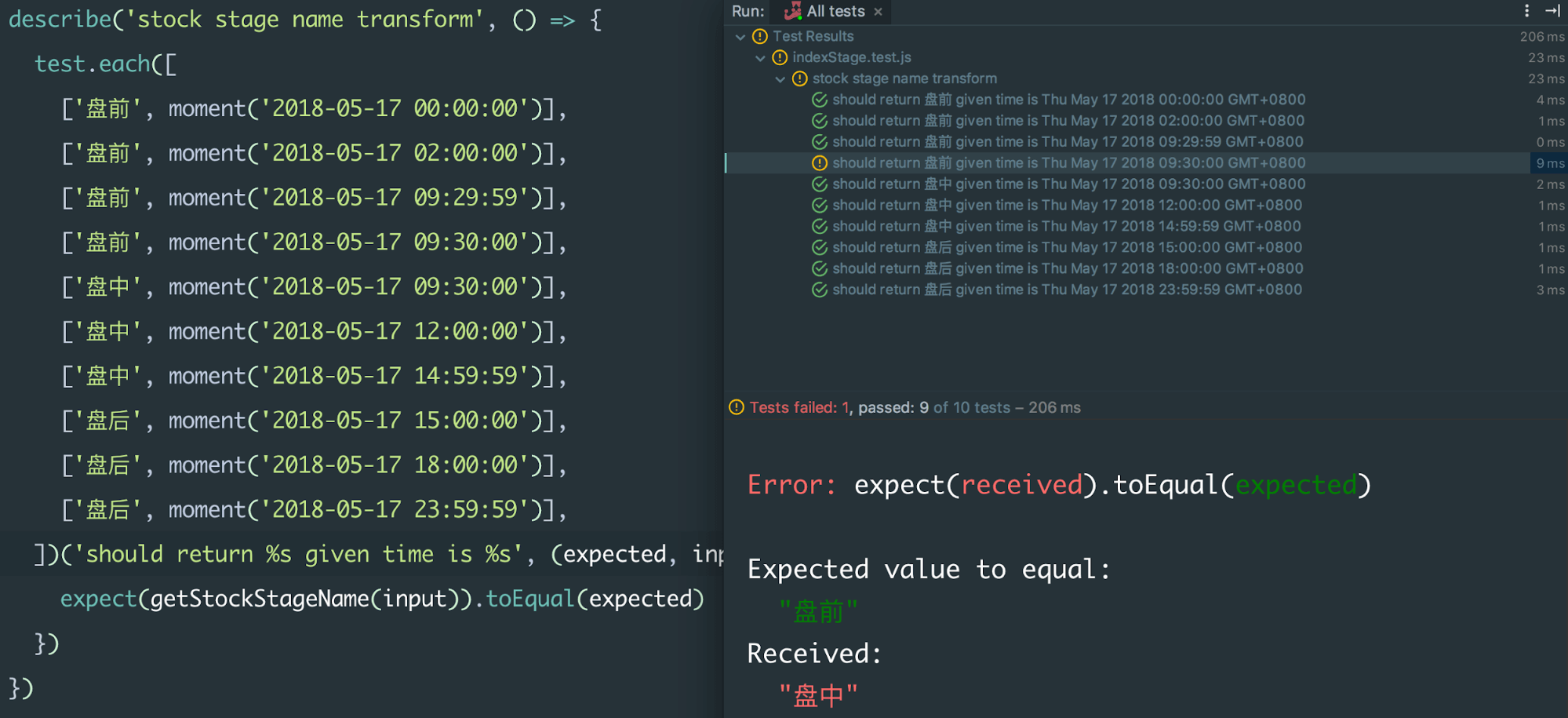Select the 盘中 12:00:00 test result
Screen dimensions: 1568x718
pos(1067,206)
